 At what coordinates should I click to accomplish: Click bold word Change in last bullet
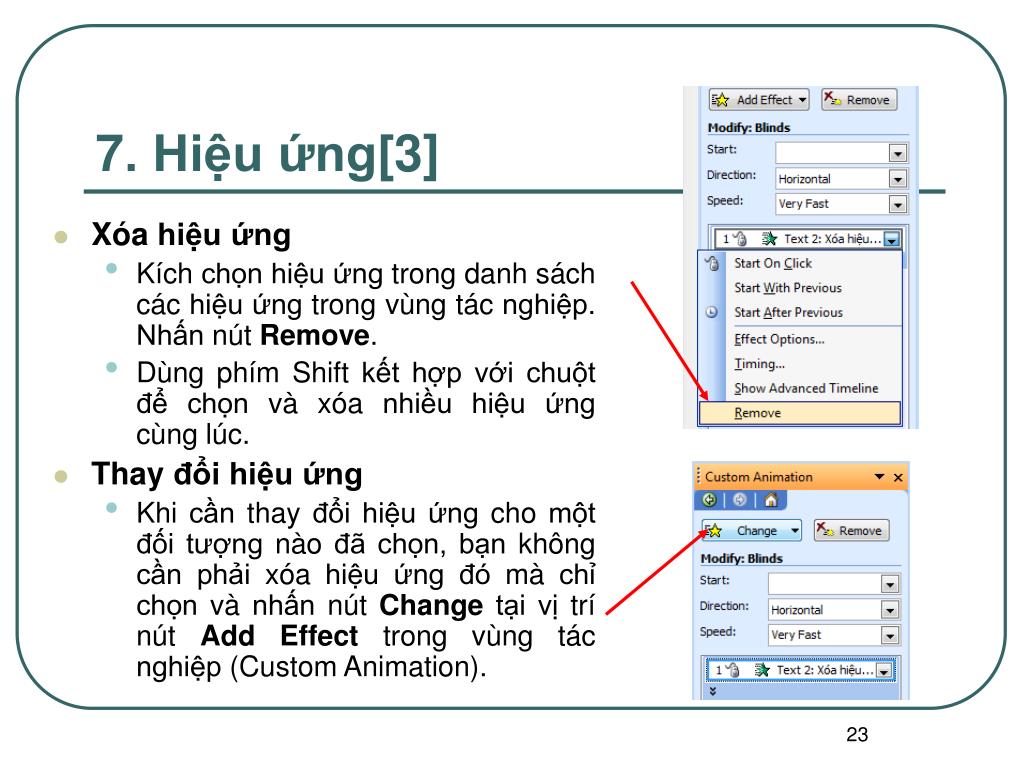click(431, 605)
